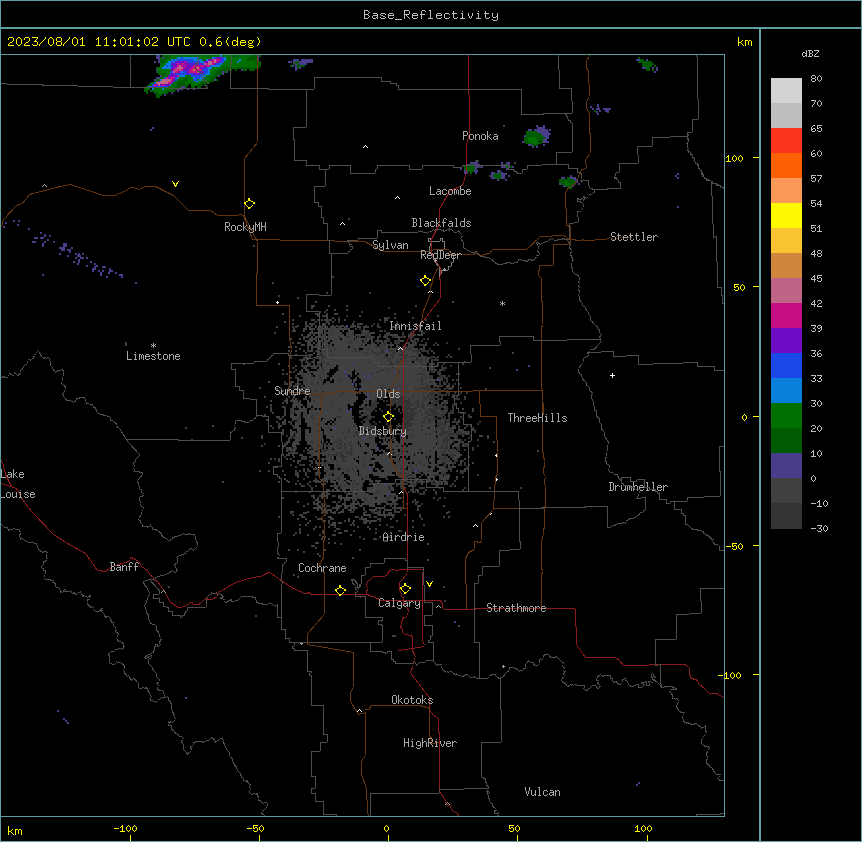Click the Didsbury city label
Screen dimensions: 862x842
tap(383, 431)
